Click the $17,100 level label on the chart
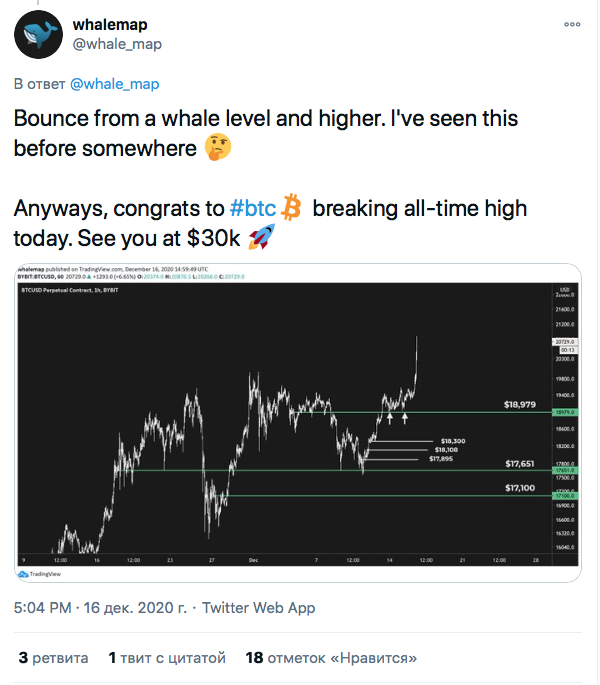The image size is (600, 685). tap(521, 487)
